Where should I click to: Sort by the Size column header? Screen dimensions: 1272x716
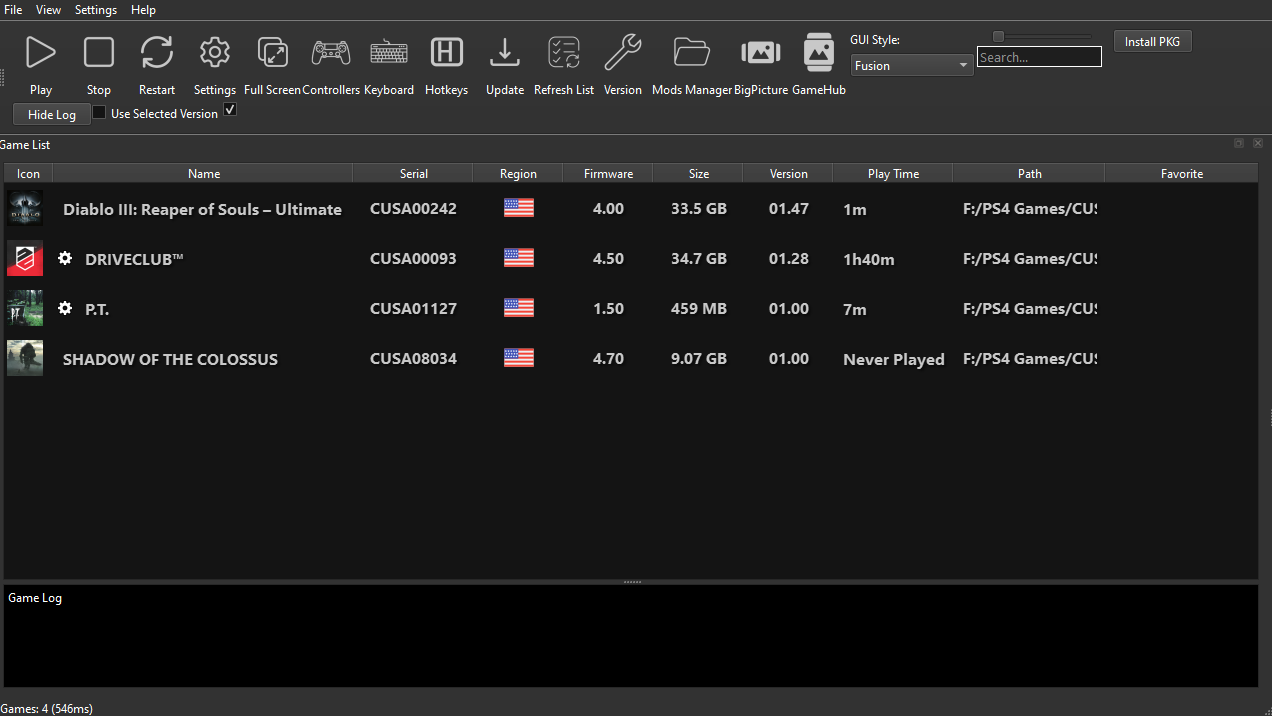click(x=698, y=173)
